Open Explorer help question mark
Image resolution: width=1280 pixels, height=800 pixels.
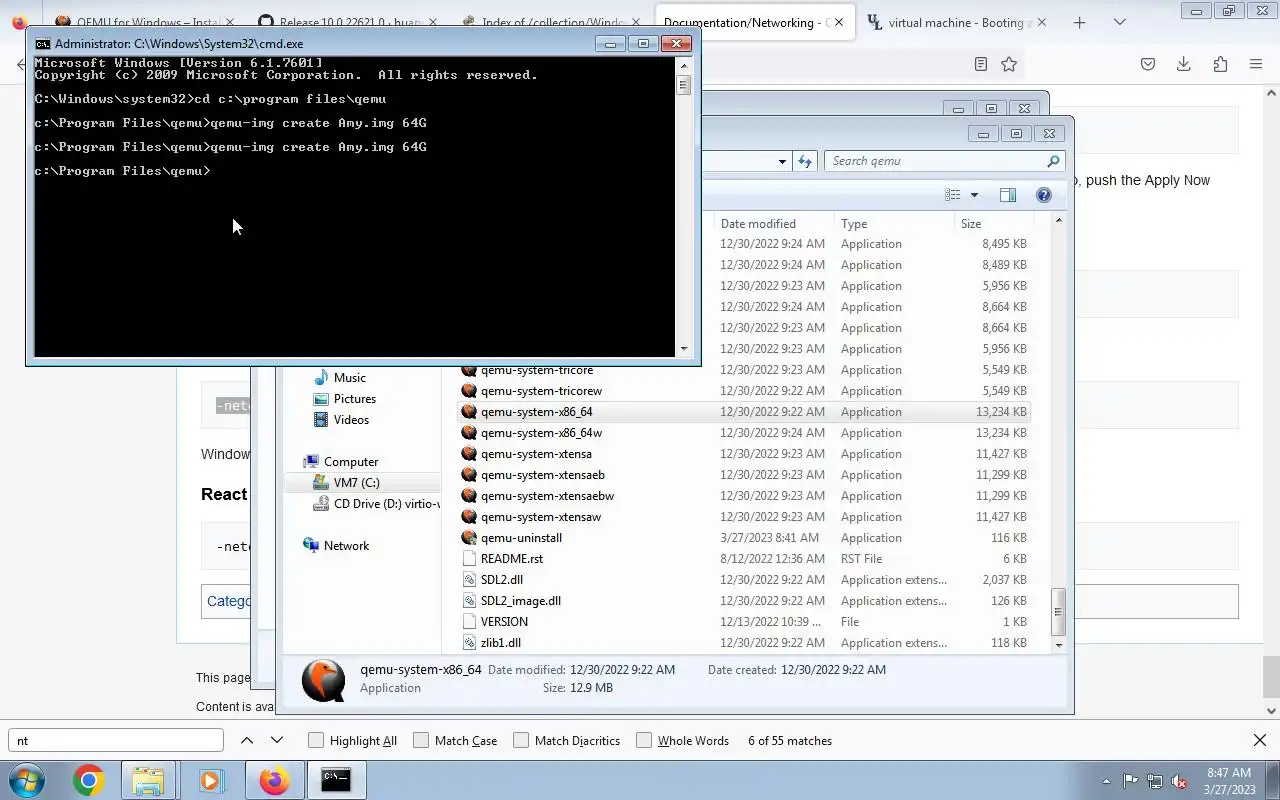[x=1043, y=195]
